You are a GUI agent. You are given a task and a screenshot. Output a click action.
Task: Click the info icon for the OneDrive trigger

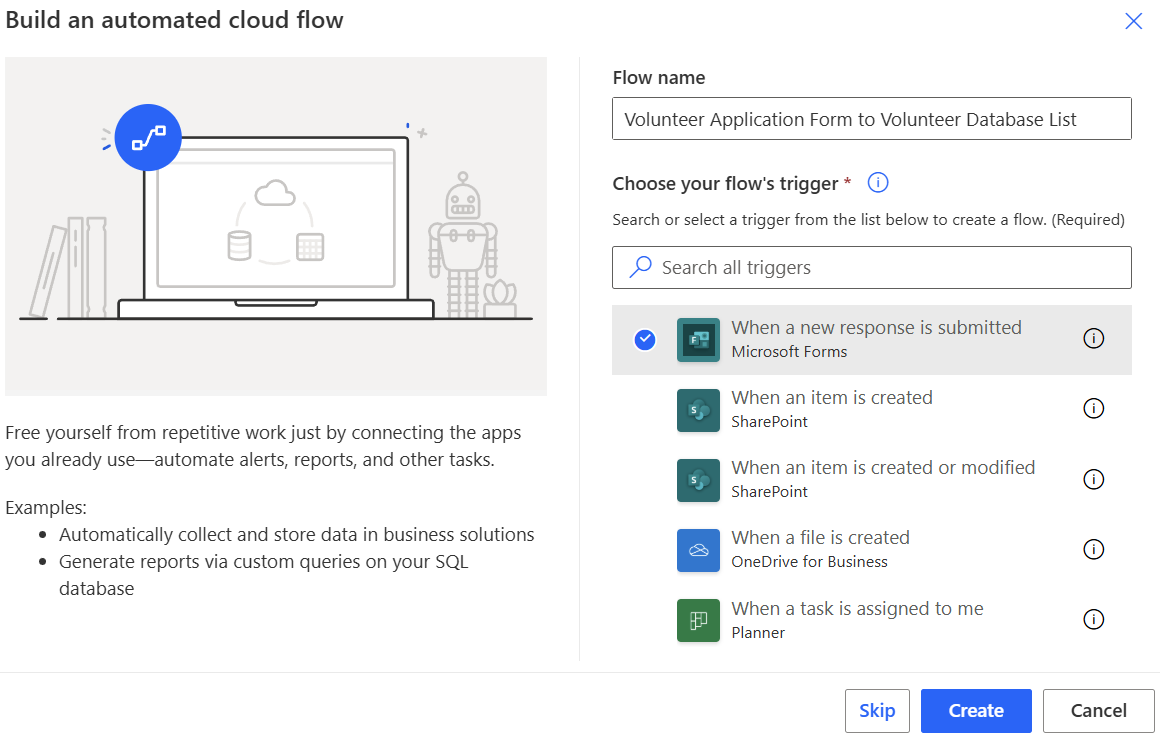coord(1093,549)
